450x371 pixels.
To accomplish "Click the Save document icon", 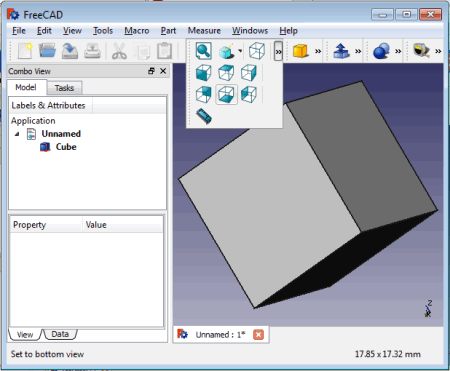I will 69,51.
